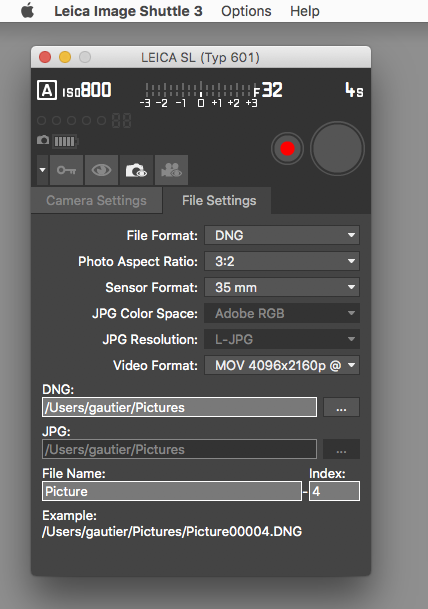
Task: Open the File Format DNG dropdown
Action: (282, 235)
